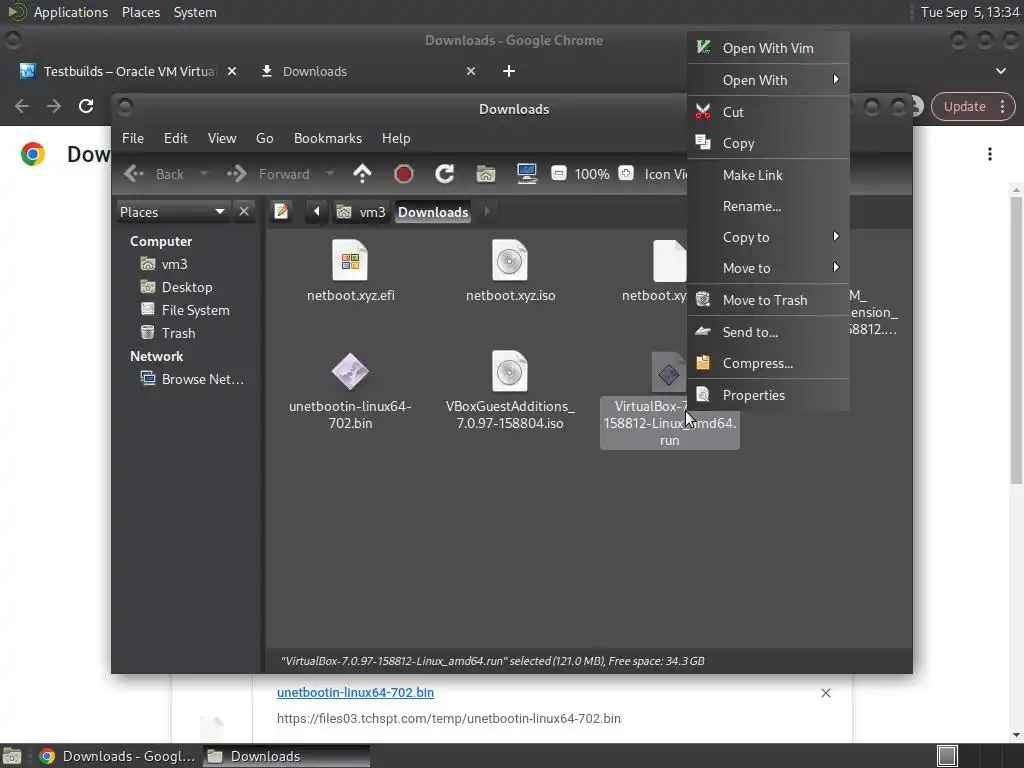The image size is (1024, 768).
Task: Open File System in sidebar
Action: click(x=185, y=310)
